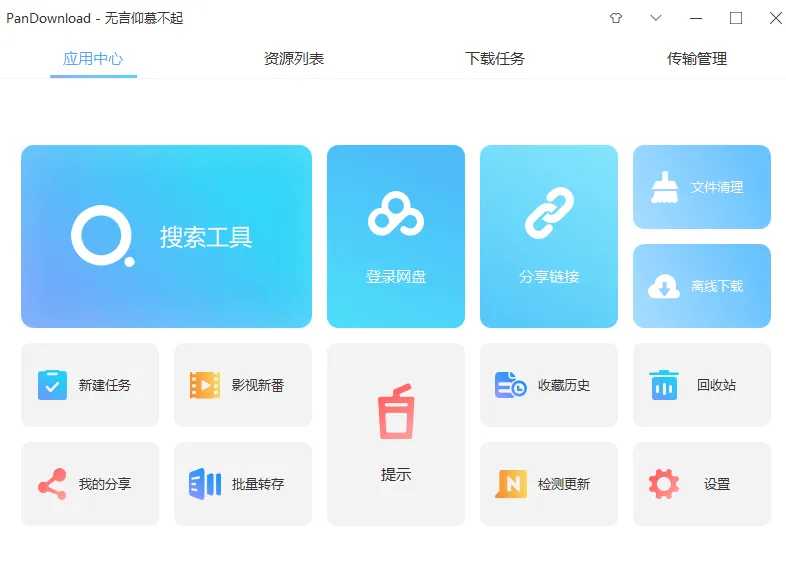Click the cloud download icon 离线下载
Viewport: 786px width, 562px height.
coord(664,286)
